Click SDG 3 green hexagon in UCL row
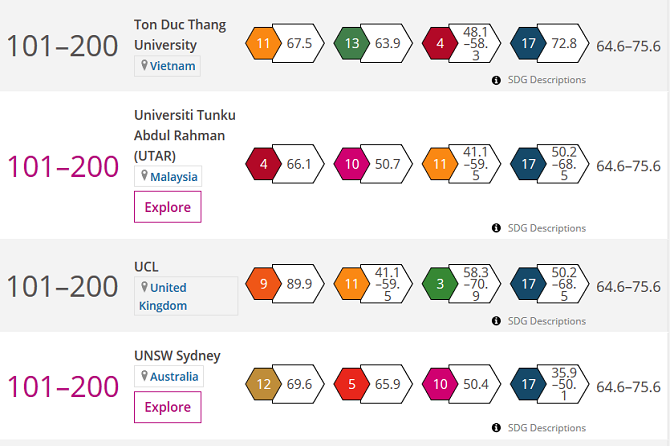The width and height of the screenshot is (670, 446). tap(440, 284)
